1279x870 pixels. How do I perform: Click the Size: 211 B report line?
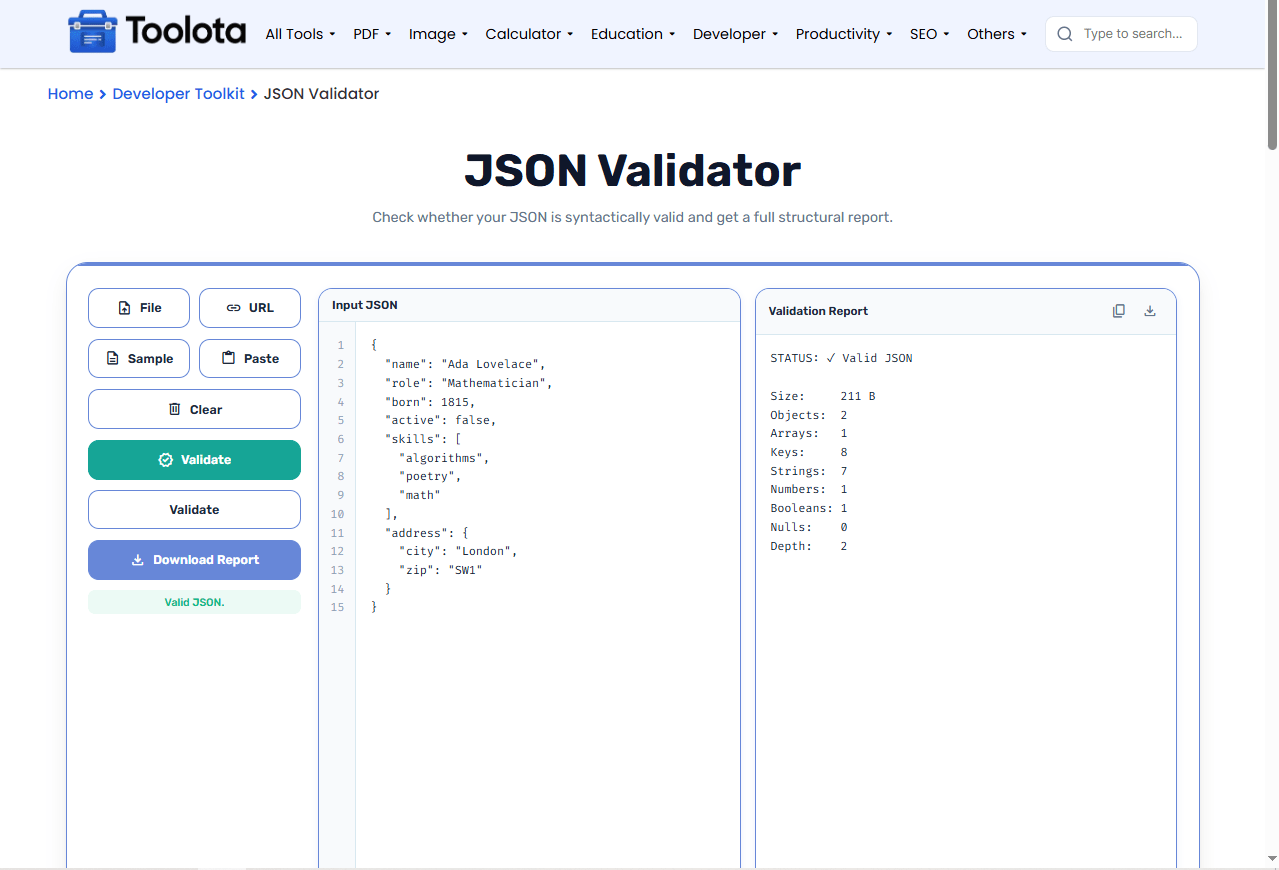[x=823, y=396]
